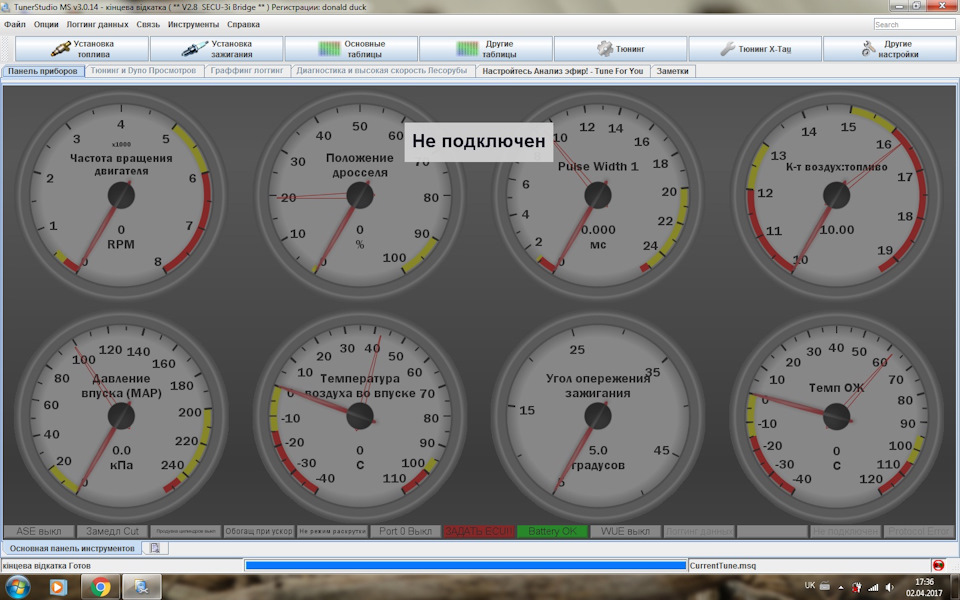Open Установка зажигания ignition settings
The height and width of the screenshot is (600, 960).
point(216,49)
